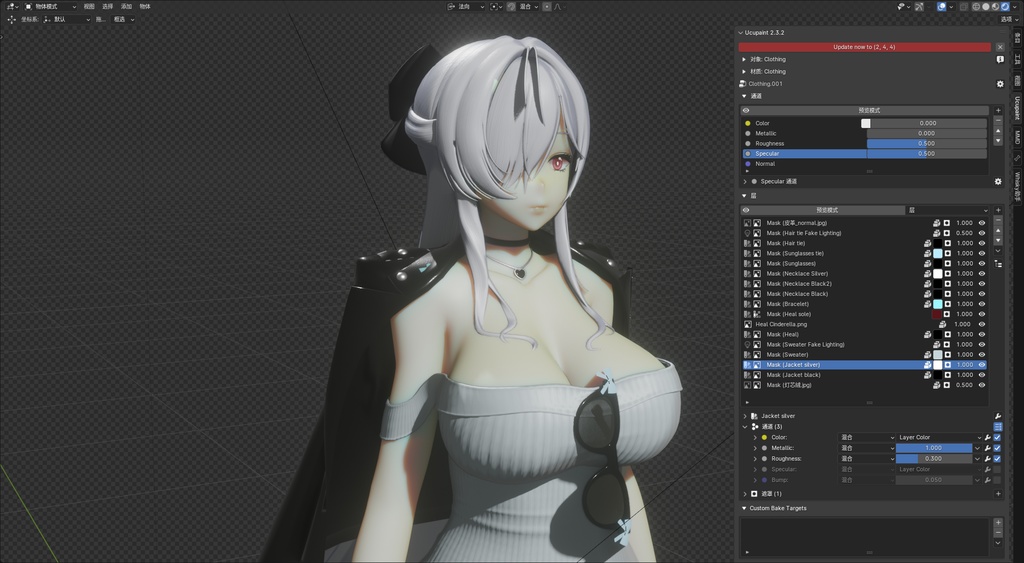
Task: Add a new mask with plus icon
Action: click(x=998, y=494)
